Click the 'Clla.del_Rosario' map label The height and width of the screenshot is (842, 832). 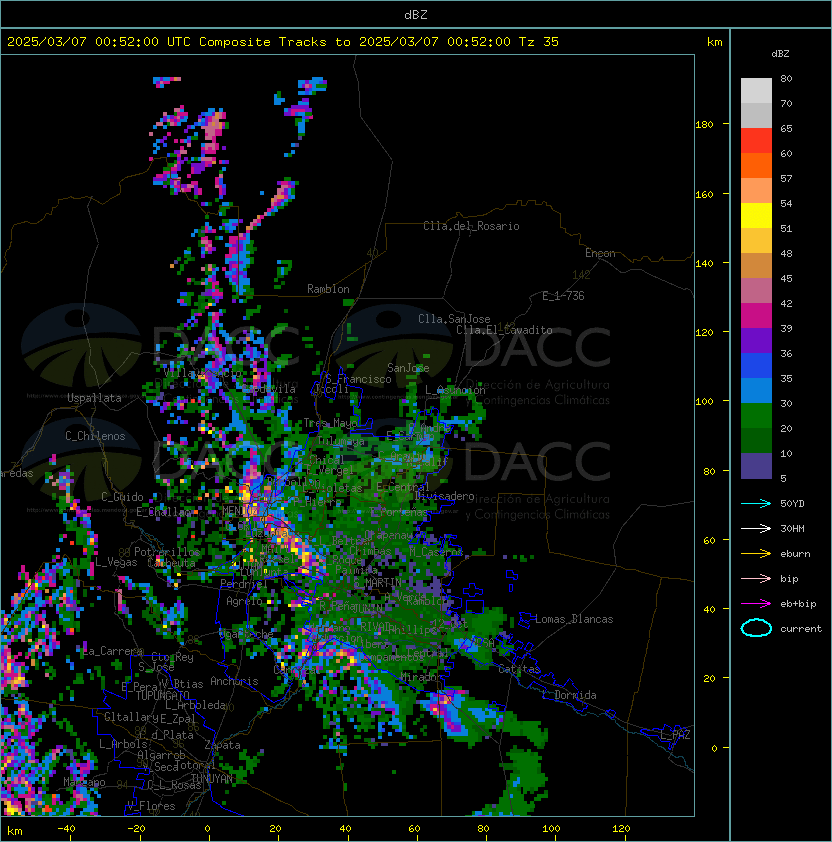[471, 226]
